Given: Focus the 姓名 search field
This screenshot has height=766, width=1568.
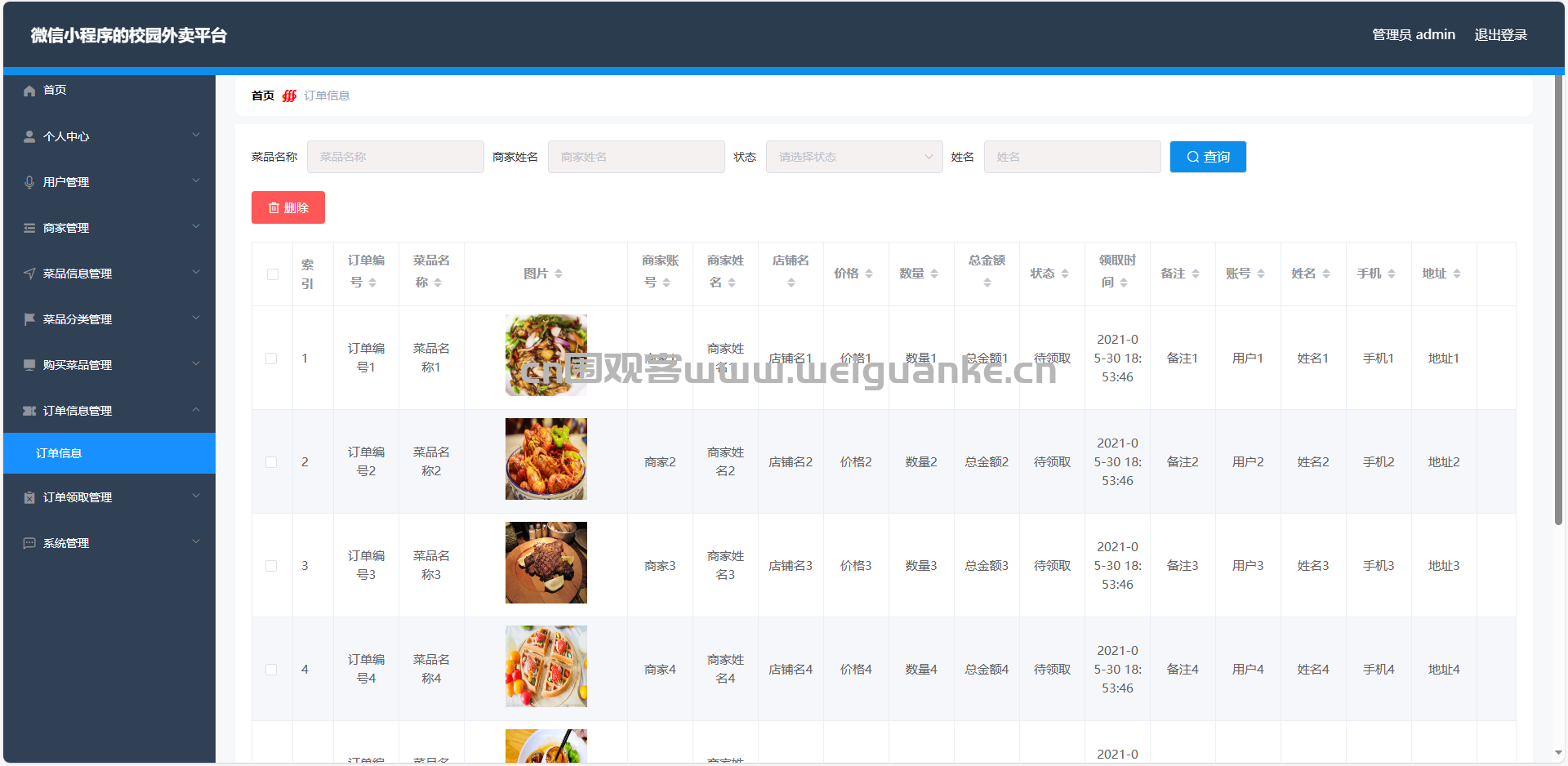Looking at the screenshot, I should 1072,157.
